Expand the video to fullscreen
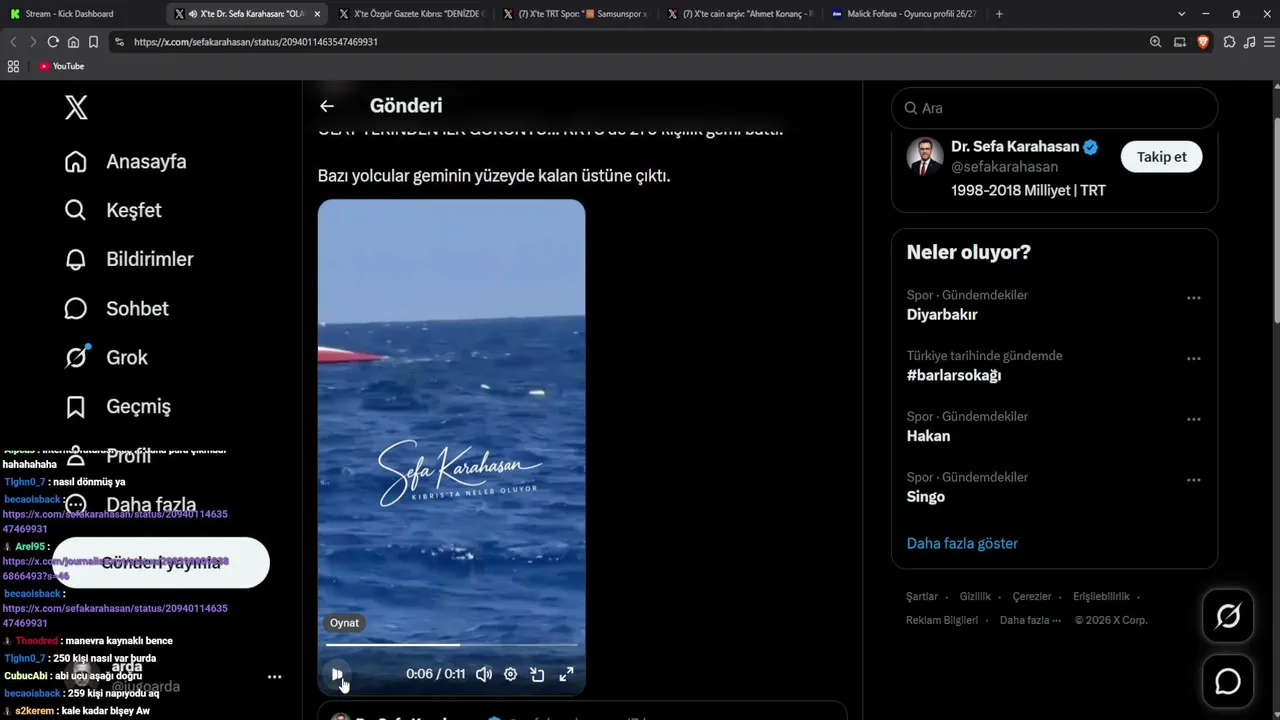 coord(566,674)
